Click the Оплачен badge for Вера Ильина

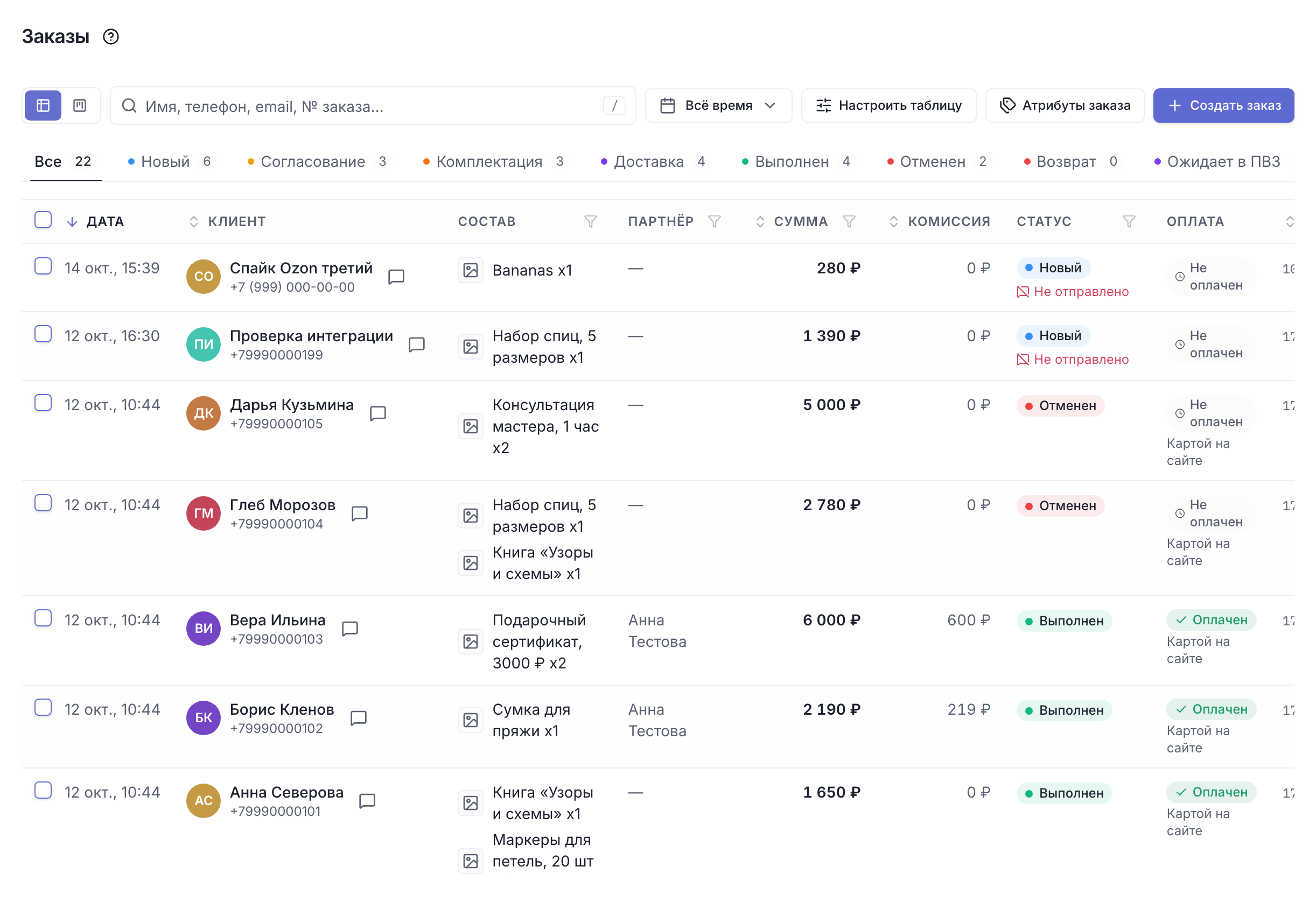1211,621
